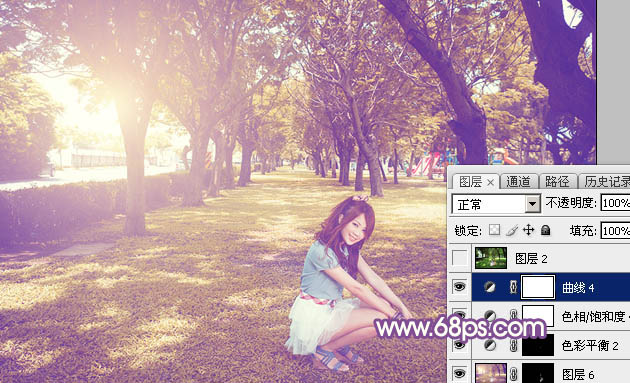Select the layer named 色彩平衡 2
Viewport: 630px width, 383px height.
point(589,346)
